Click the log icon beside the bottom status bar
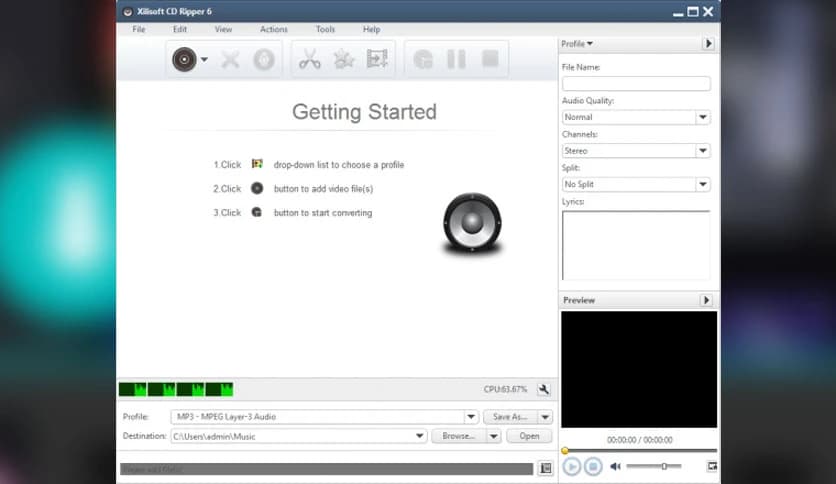The image size is (836, 484). (x=545, y=469)
